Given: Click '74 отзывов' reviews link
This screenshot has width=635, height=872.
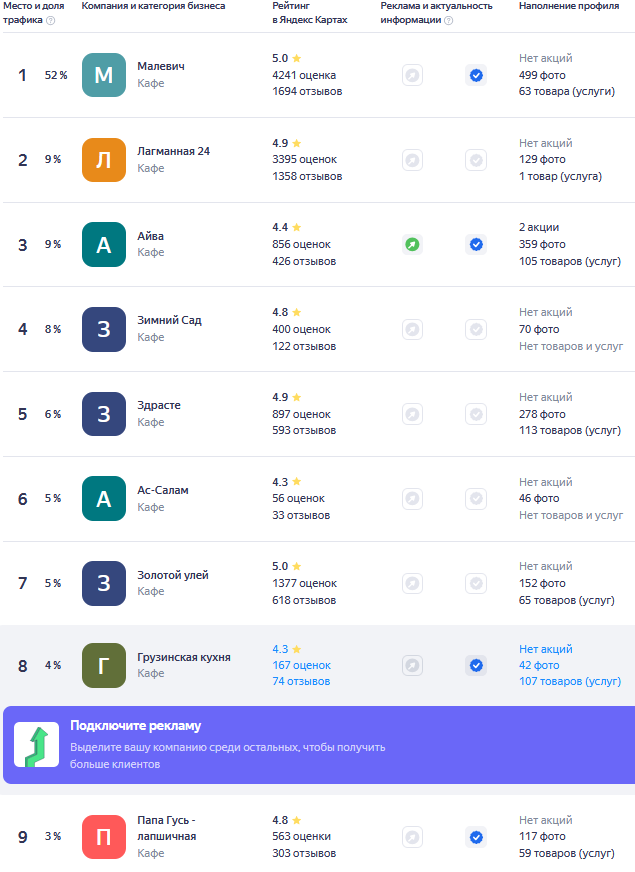Looking at the screenshot, I should tap(300, 681).
